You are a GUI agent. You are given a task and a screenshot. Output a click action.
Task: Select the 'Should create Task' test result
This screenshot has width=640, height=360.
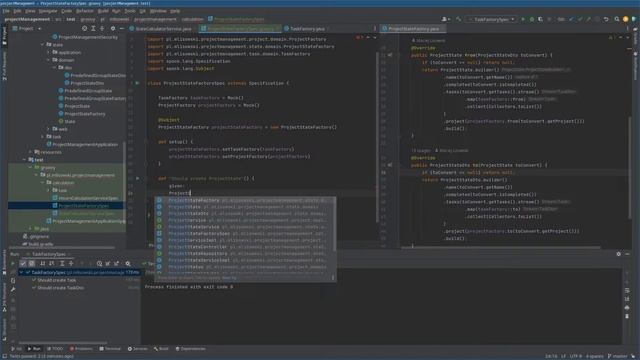57,280
